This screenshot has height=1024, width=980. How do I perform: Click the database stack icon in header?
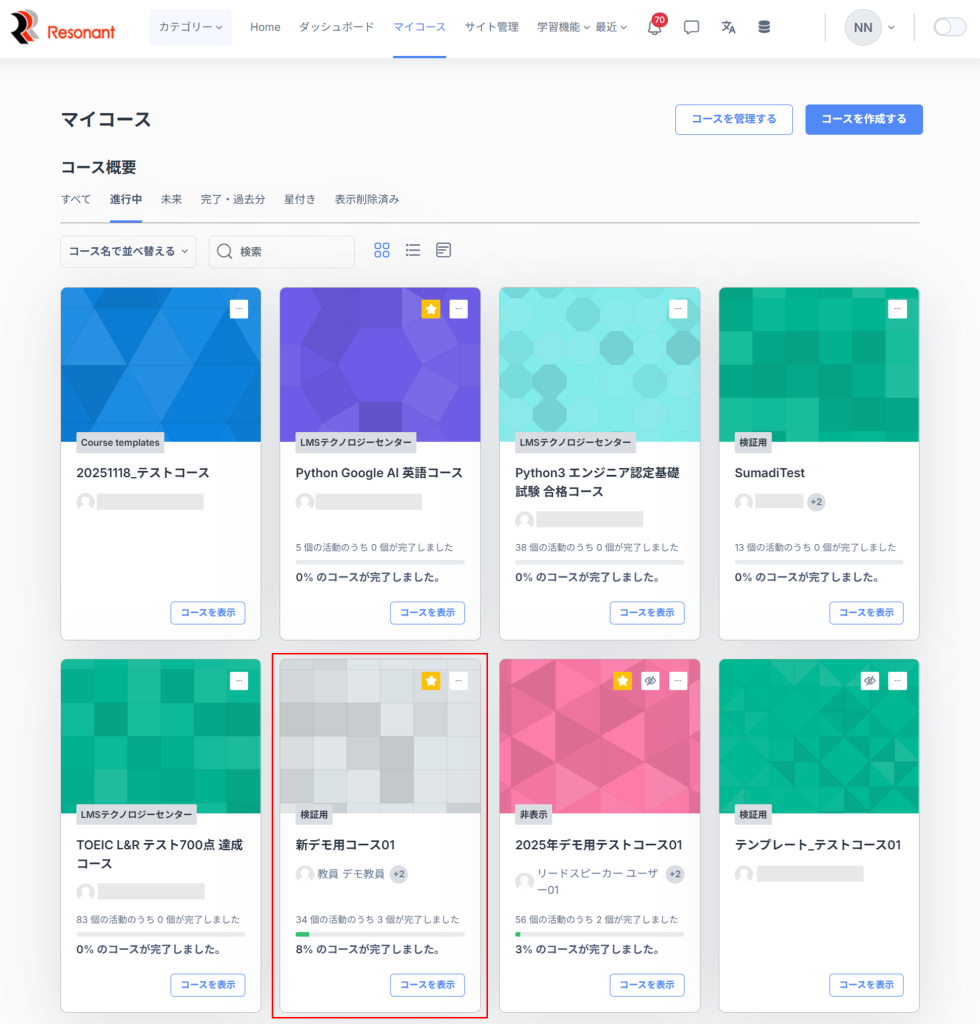[x=764, y=28]
